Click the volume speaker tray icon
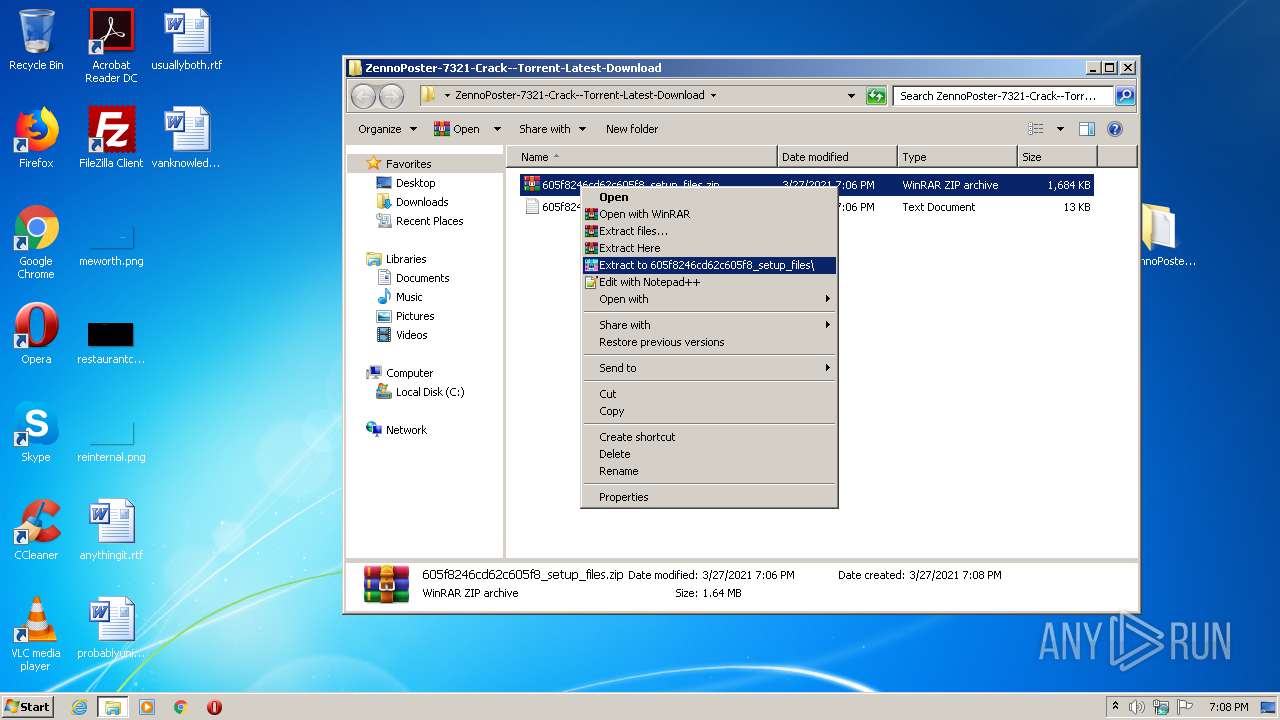The height and width of the screenshot is (720, 1280). [x=1137, y=707]
